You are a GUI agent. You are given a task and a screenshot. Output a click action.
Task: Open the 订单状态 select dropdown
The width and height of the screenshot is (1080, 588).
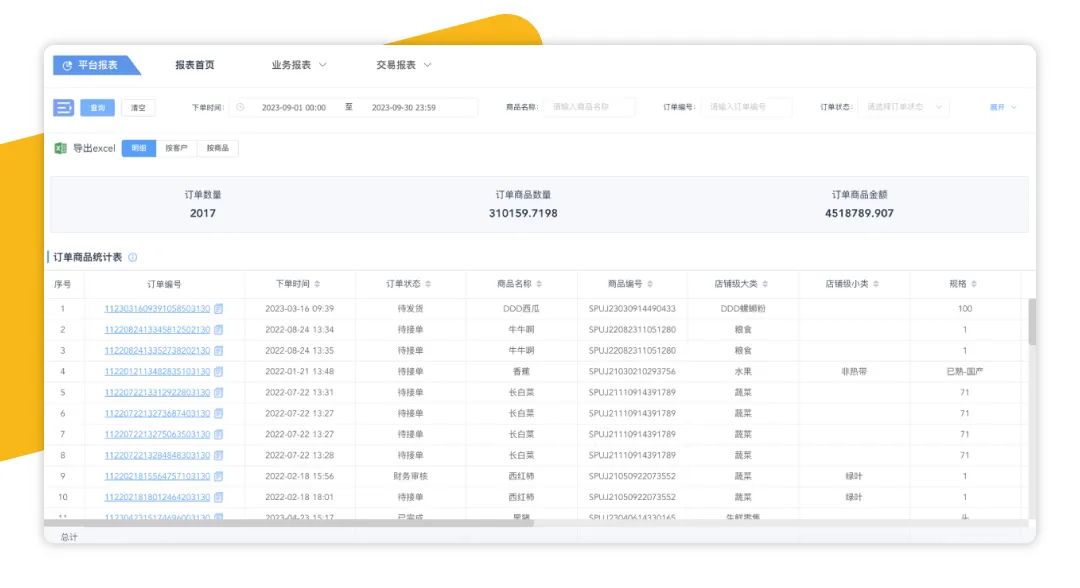(903, 107)
